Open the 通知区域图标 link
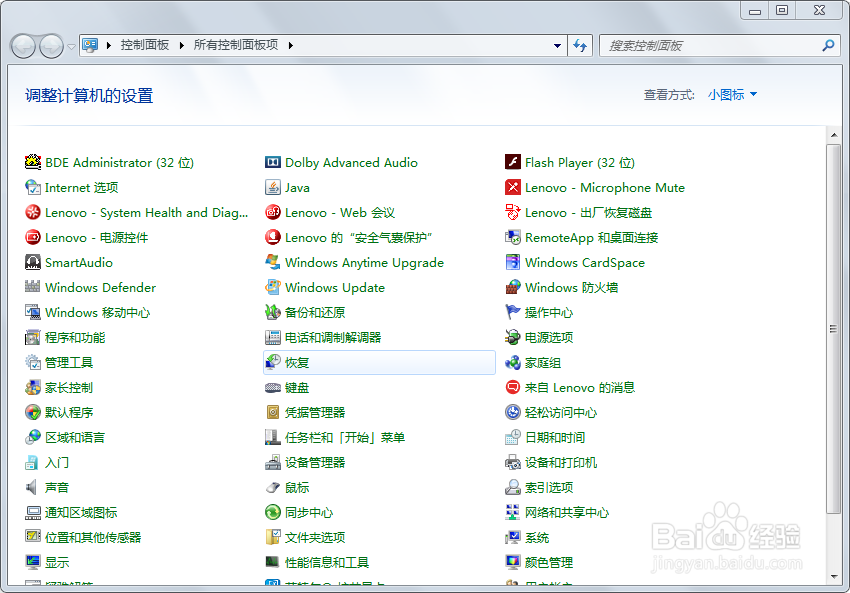 (81, 512)
